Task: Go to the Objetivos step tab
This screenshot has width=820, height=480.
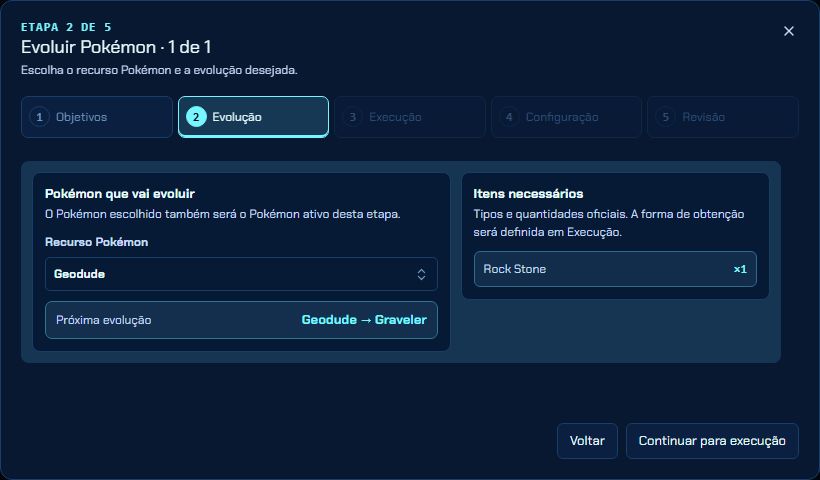Action: coord(97,117)
